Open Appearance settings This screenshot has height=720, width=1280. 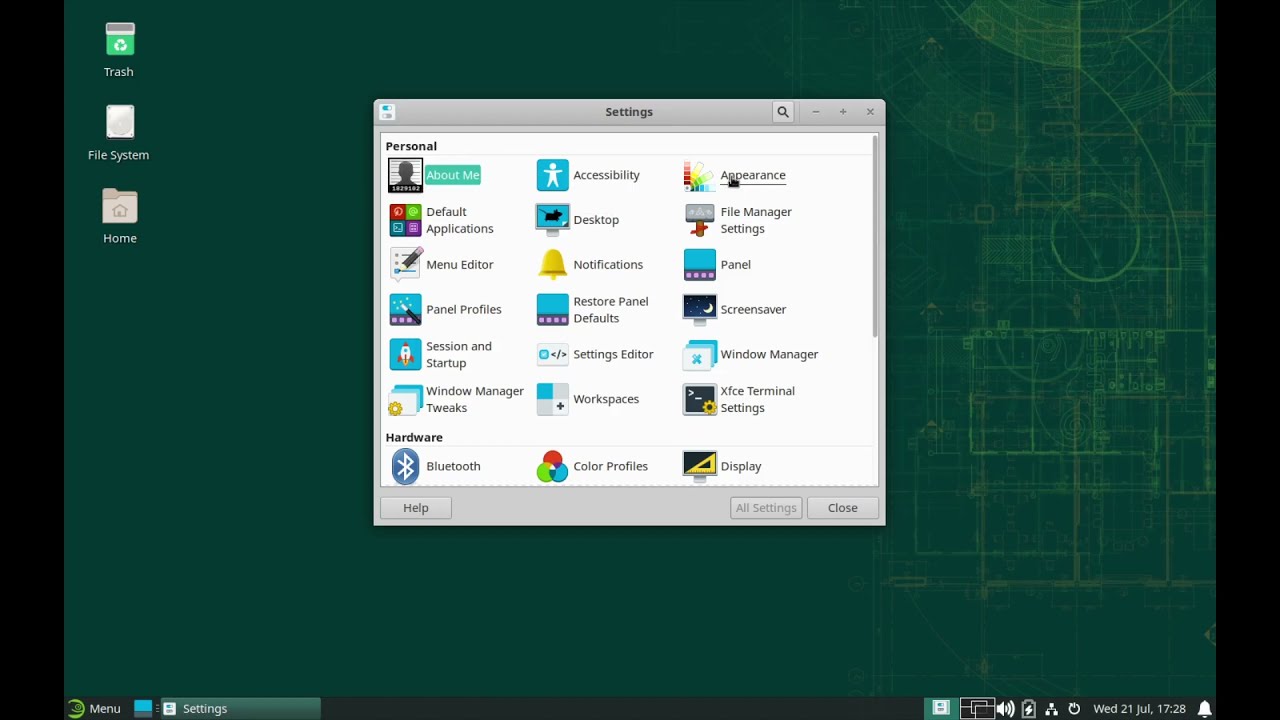coord(735,175)
